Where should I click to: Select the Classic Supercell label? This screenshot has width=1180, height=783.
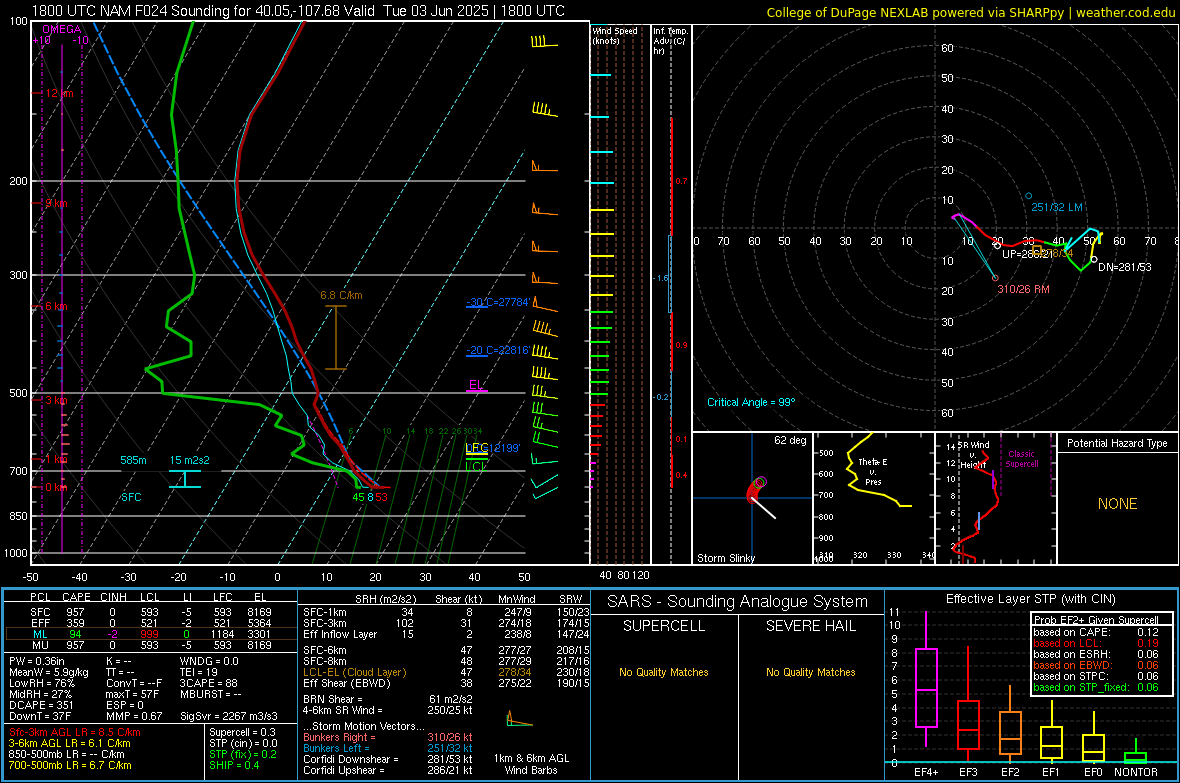coord(1022,459)
